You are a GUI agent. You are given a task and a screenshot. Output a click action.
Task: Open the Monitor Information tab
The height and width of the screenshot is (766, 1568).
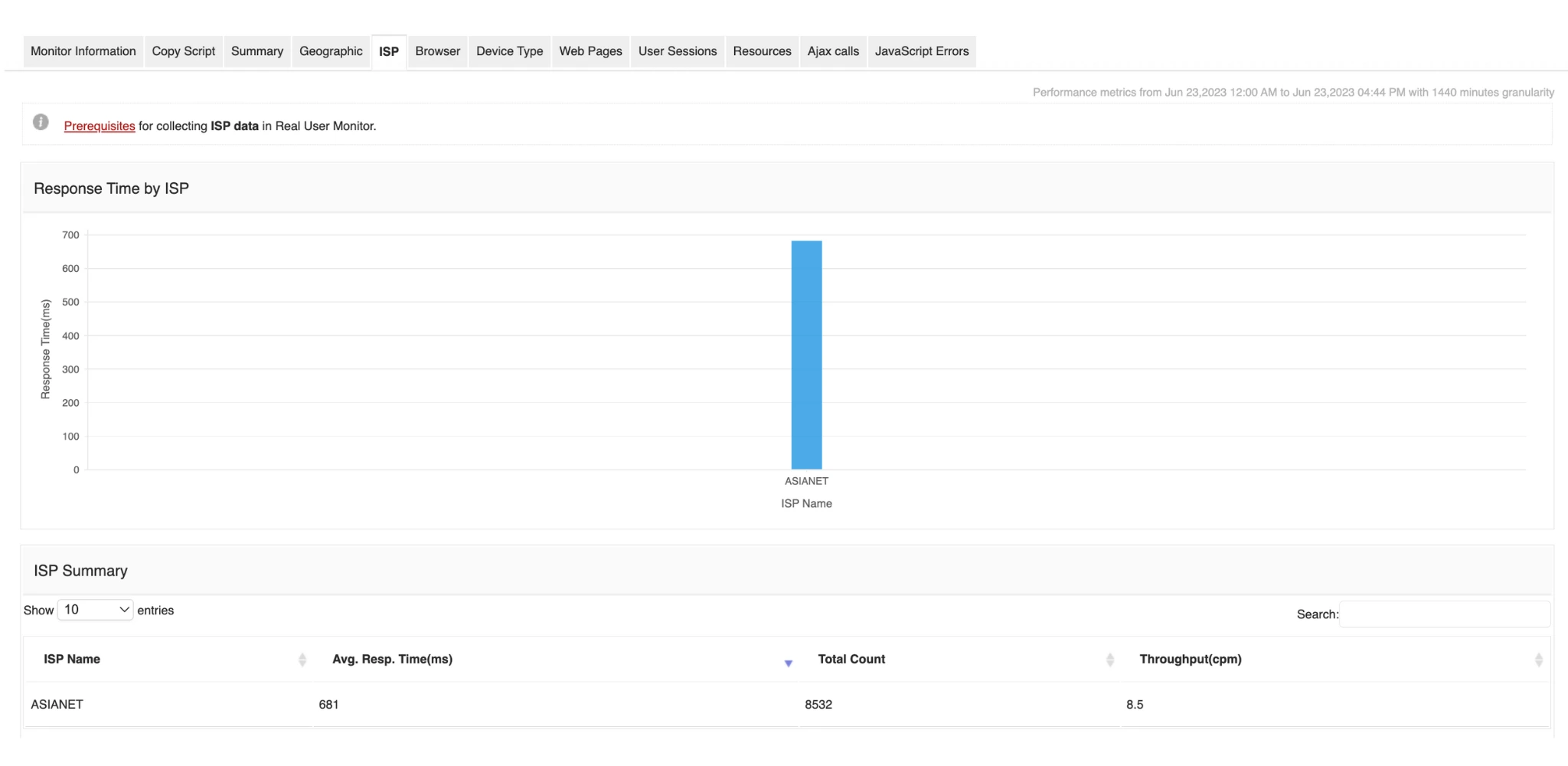(83, 51)
